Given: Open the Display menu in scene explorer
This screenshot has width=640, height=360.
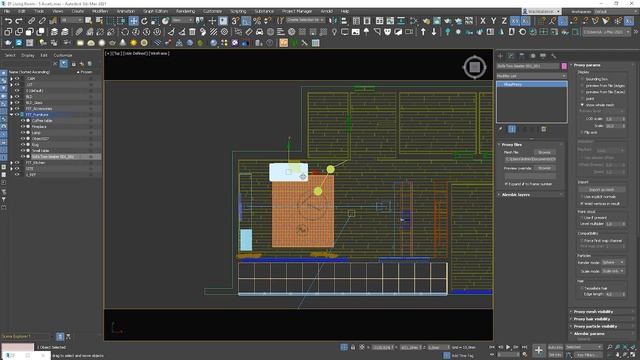Looking at the screenshot, I should click(x=28, y=55).
